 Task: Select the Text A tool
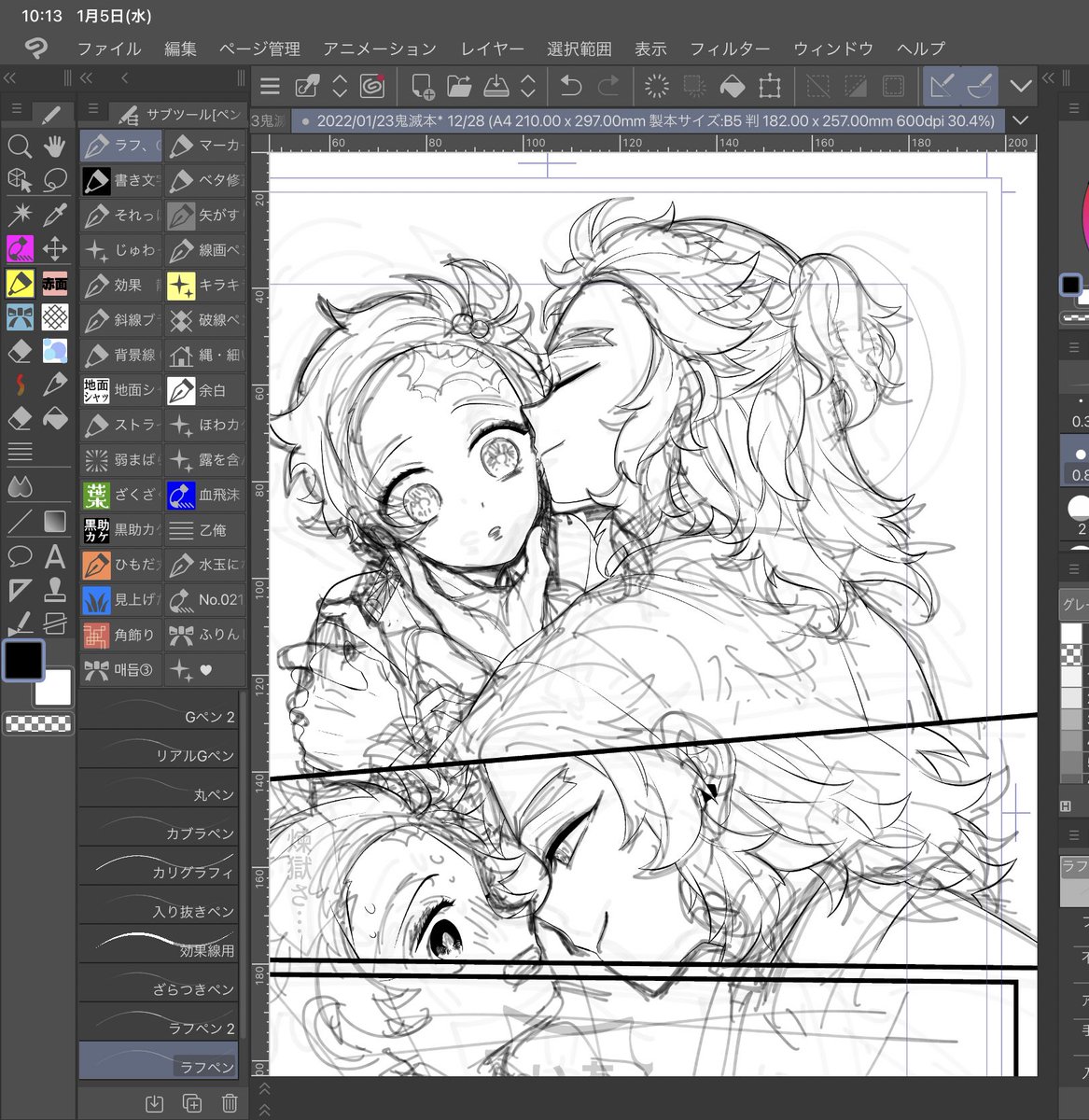point(55,556)
